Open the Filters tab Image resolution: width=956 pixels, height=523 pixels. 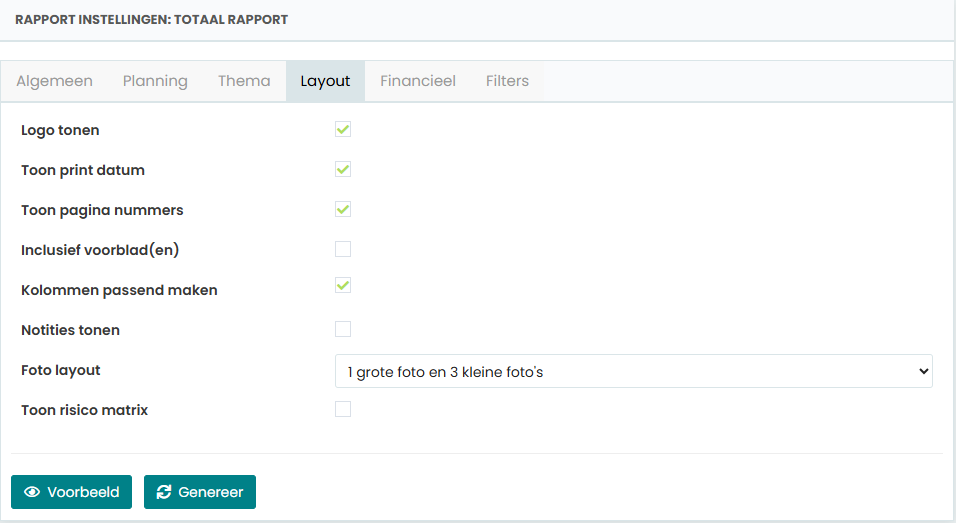pos(507,81)
